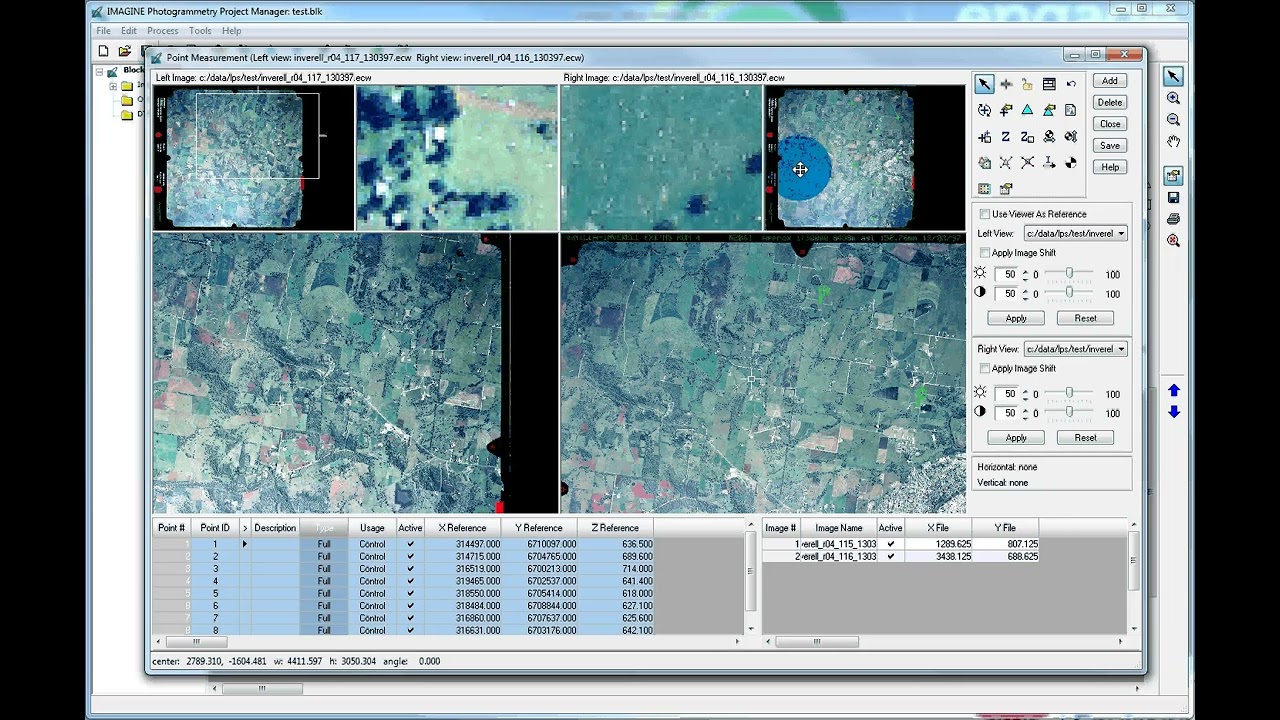Open the viewing properties table icon
Screen dimensions: 1280x720
[x=1049, y=85]
